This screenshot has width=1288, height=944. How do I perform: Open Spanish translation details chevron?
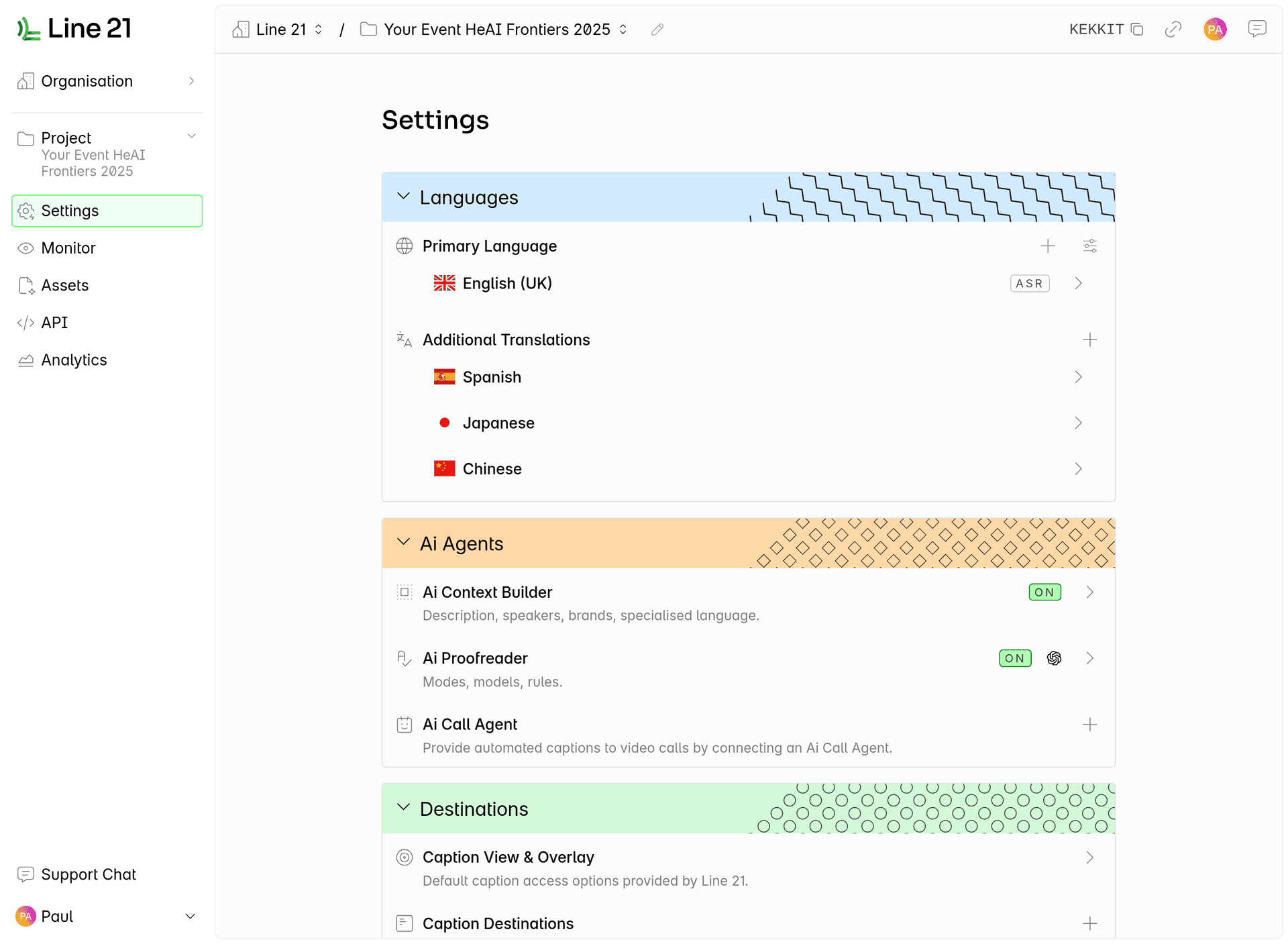tap(1079, 377)
